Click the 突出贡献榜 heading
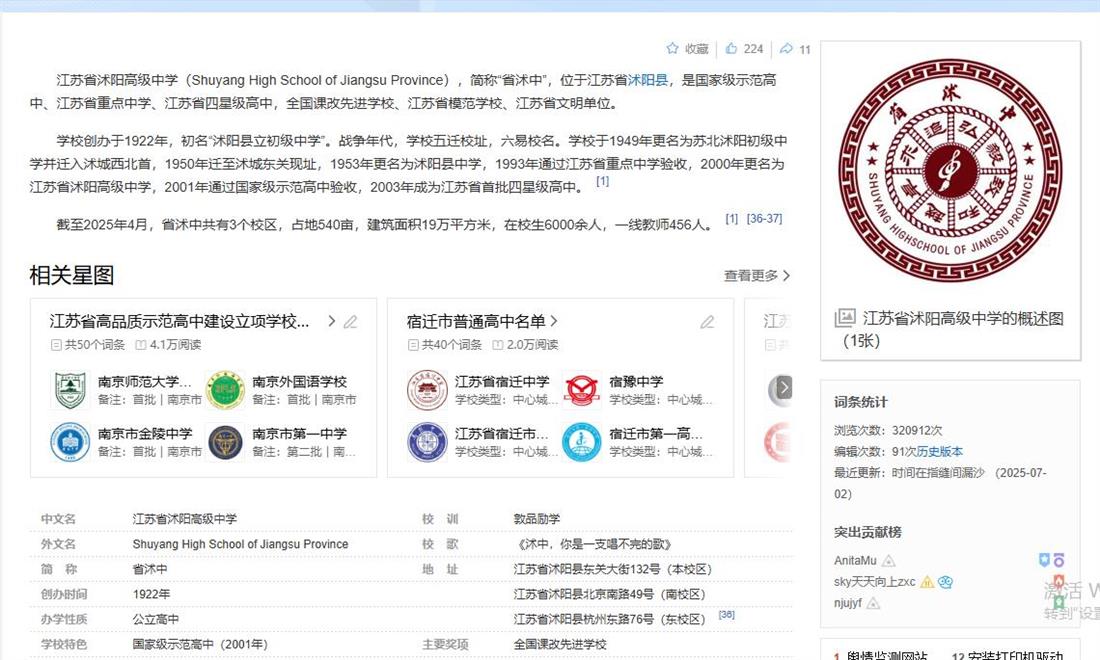 (868, 532)
